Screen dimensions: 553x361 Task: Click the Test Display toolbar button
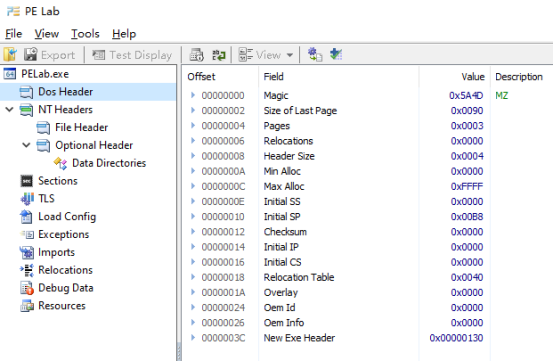pyautogui.click(x=132, y=55)
